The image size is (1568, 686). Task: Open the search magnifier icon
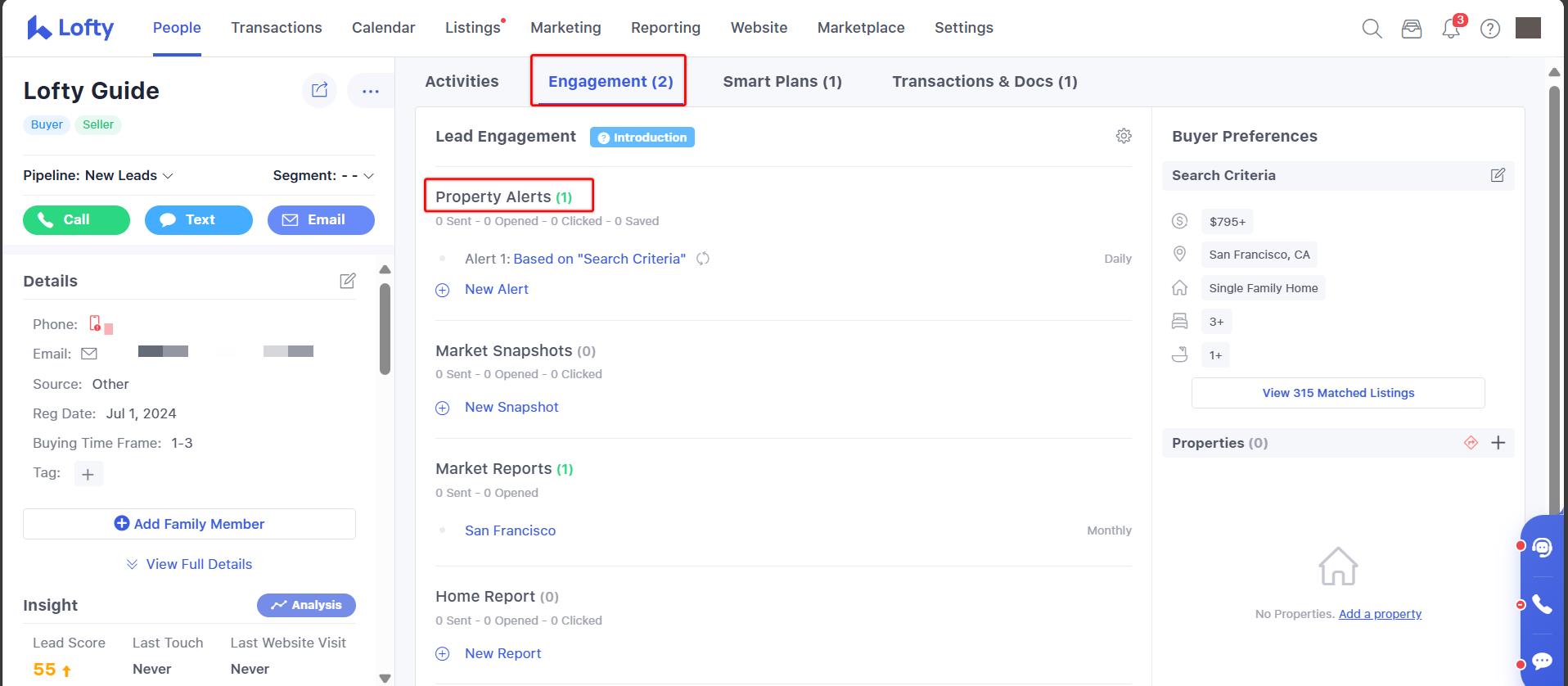click(x=1372, y=29)
